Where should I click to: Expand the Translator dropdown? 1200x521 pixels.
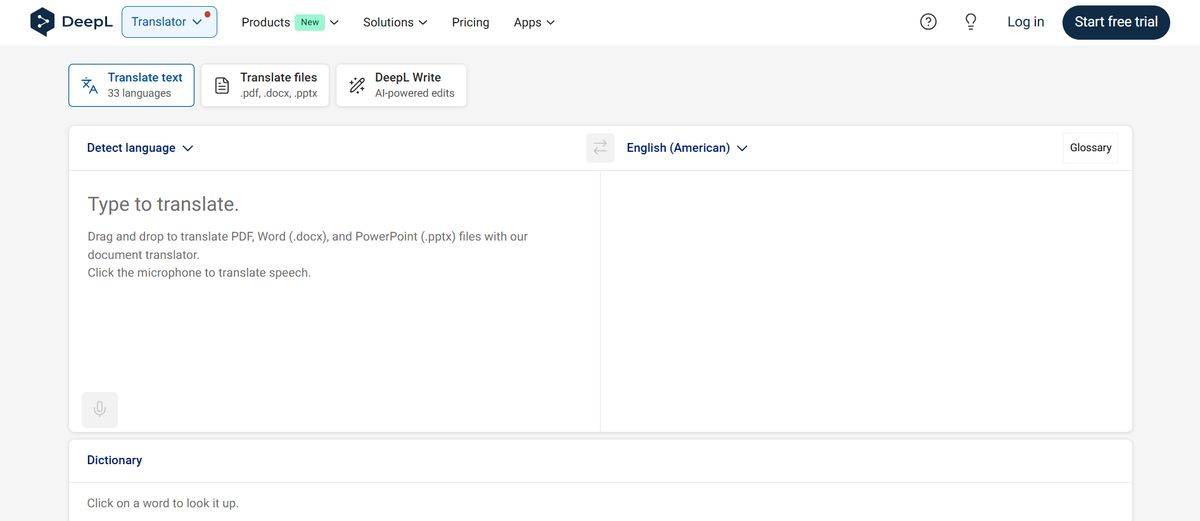pyautogui.click(x=169, y=22)
